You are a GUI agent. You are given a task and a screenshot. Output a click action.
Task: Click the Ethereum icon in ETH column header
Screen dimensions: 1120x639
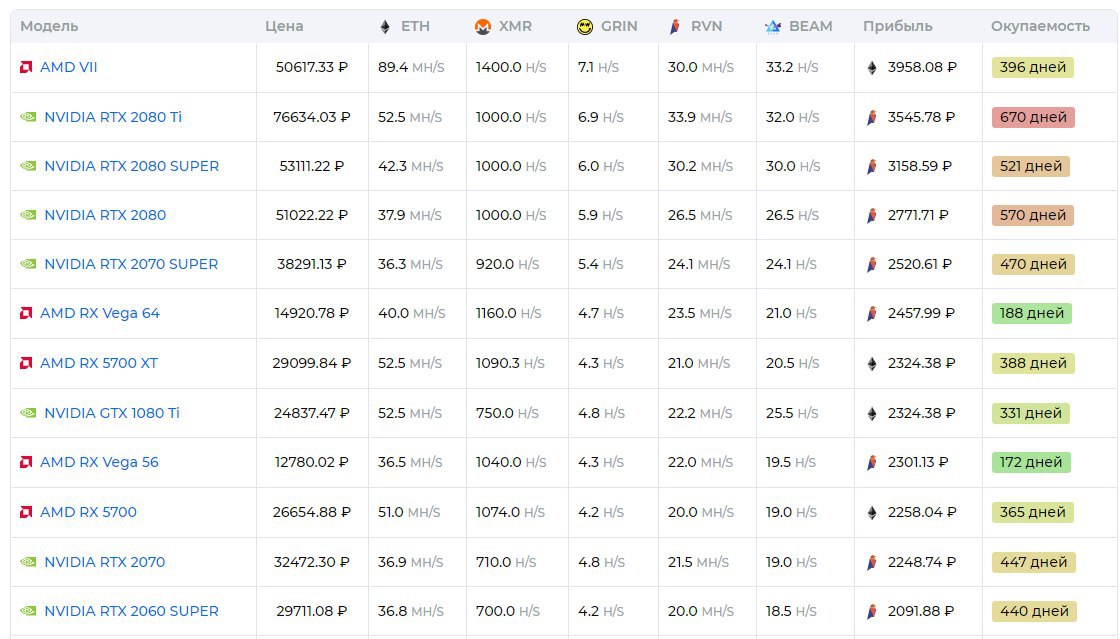click(x=385, y=27)
